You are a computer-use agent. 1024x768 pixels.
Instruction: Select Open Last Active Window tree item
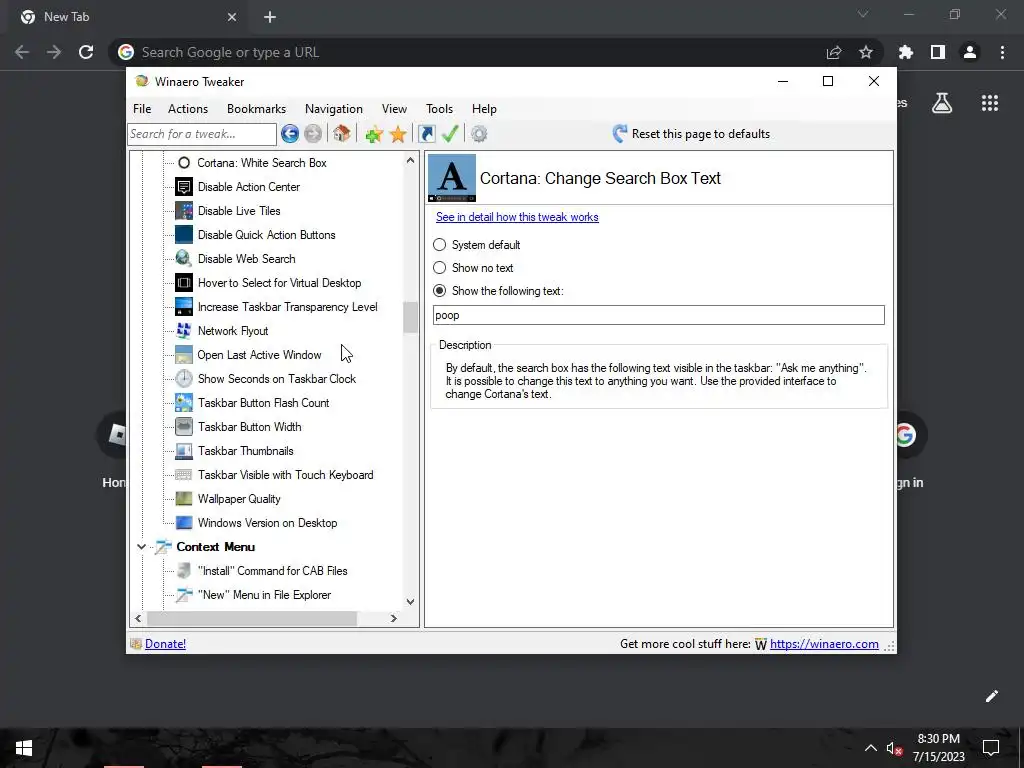point(259,355)
